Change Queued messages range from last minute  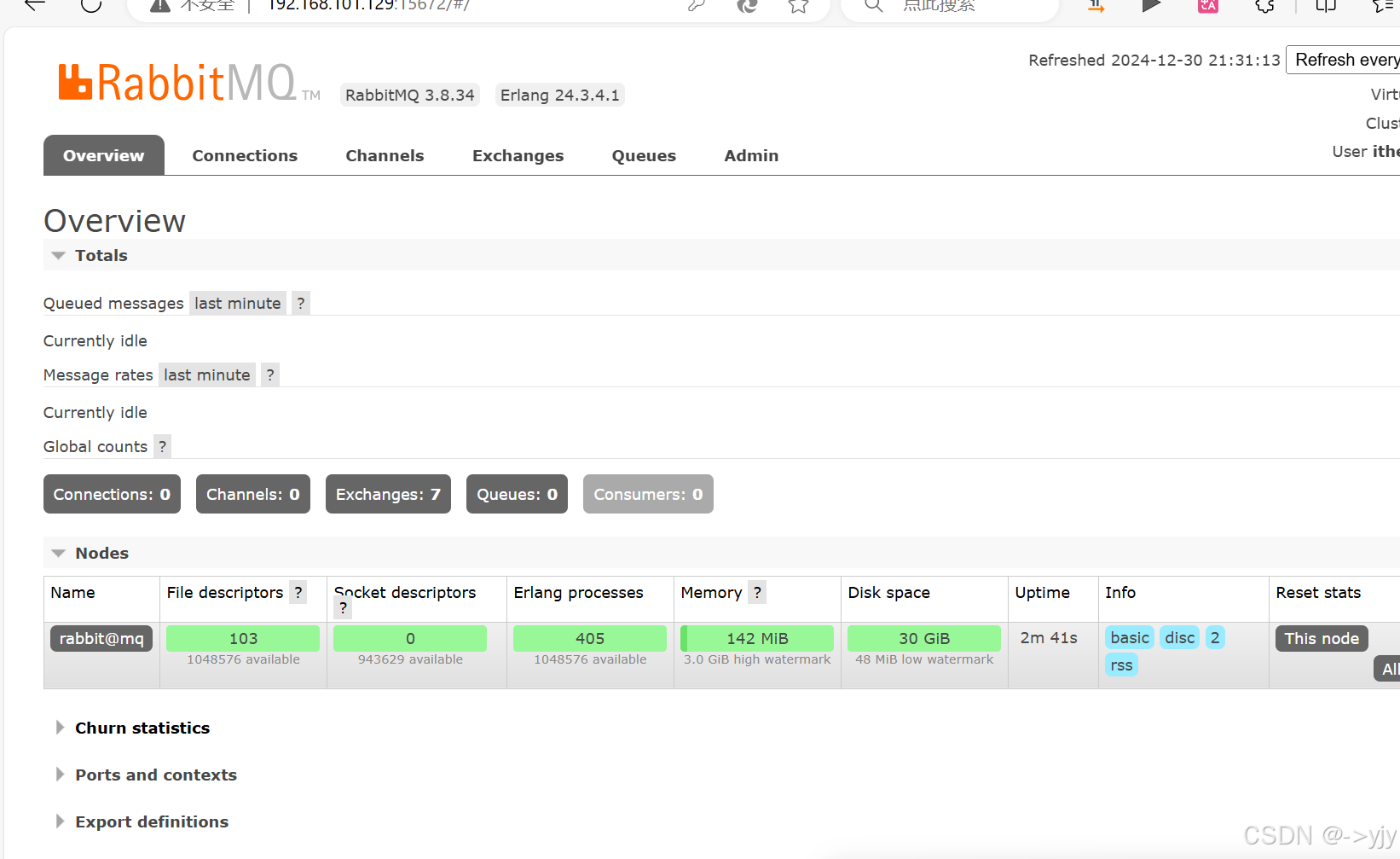point(238,303)
